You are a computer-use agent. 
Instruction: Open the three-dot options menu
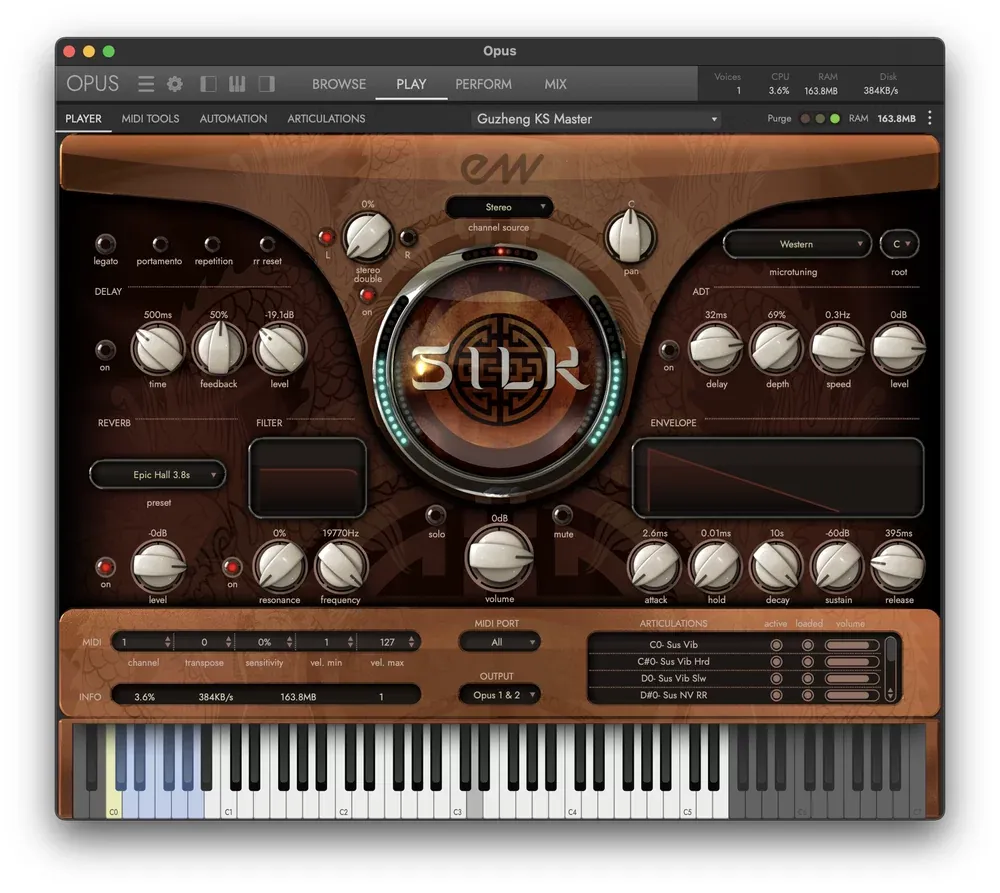[929, 118]
